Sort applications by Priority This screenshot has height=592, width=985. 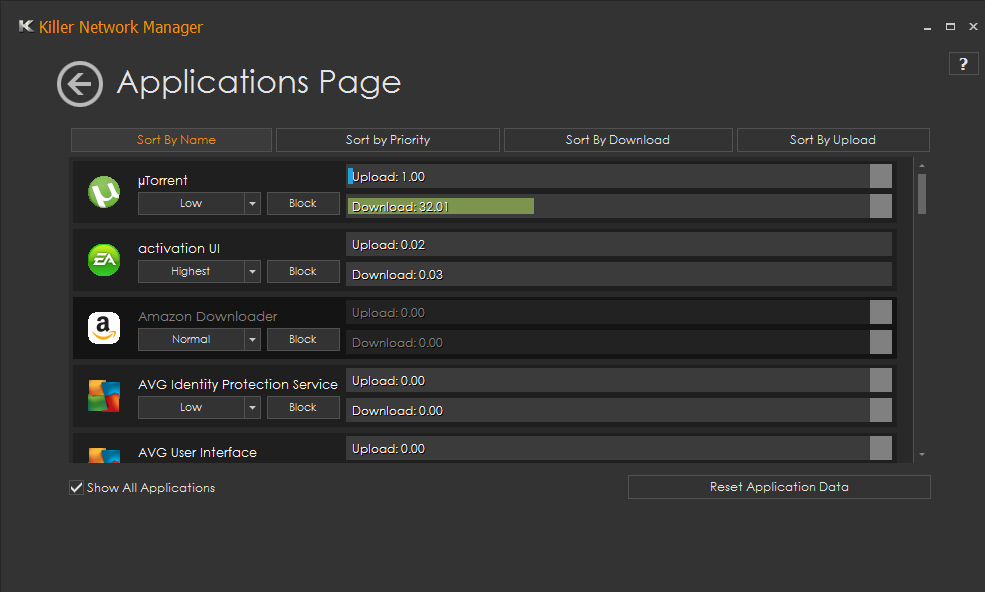click(x=387, y=140)
